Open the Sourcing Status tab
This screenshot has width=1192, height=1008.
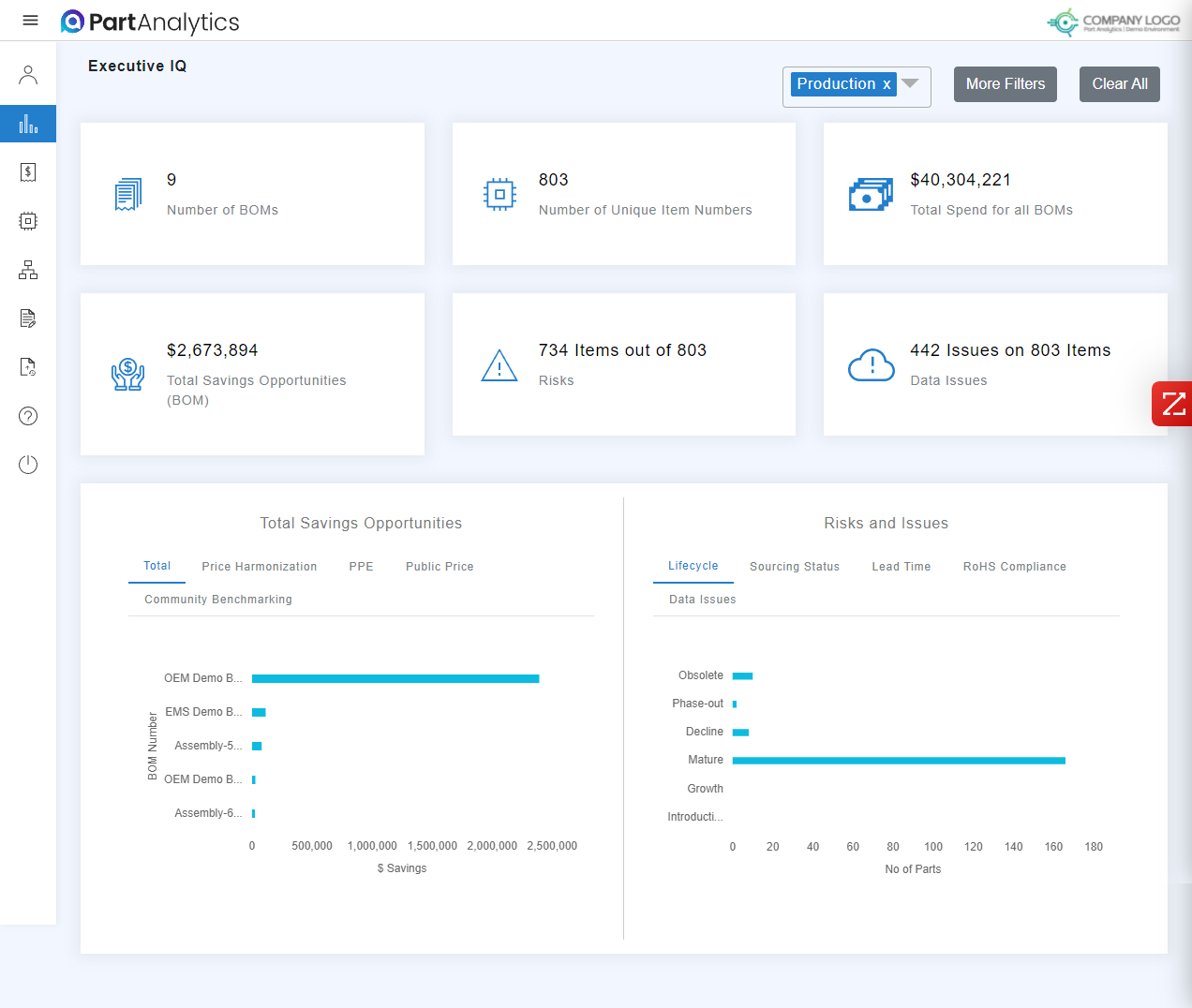pos(795,566)
